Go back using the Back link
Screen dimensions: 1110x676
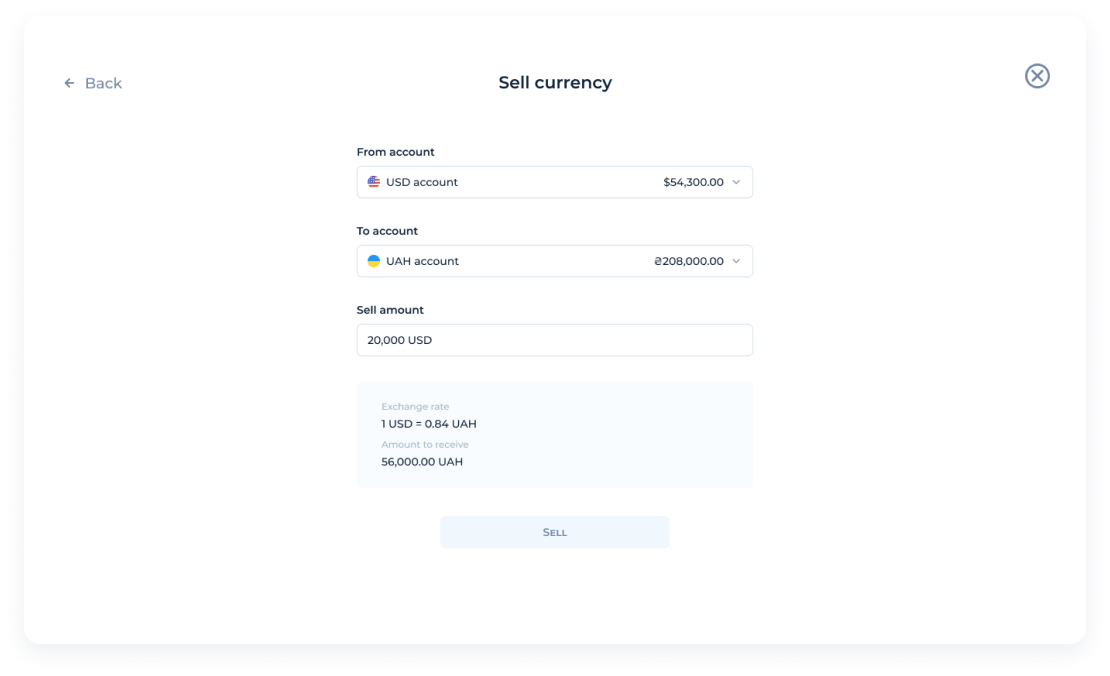point(103,83)
